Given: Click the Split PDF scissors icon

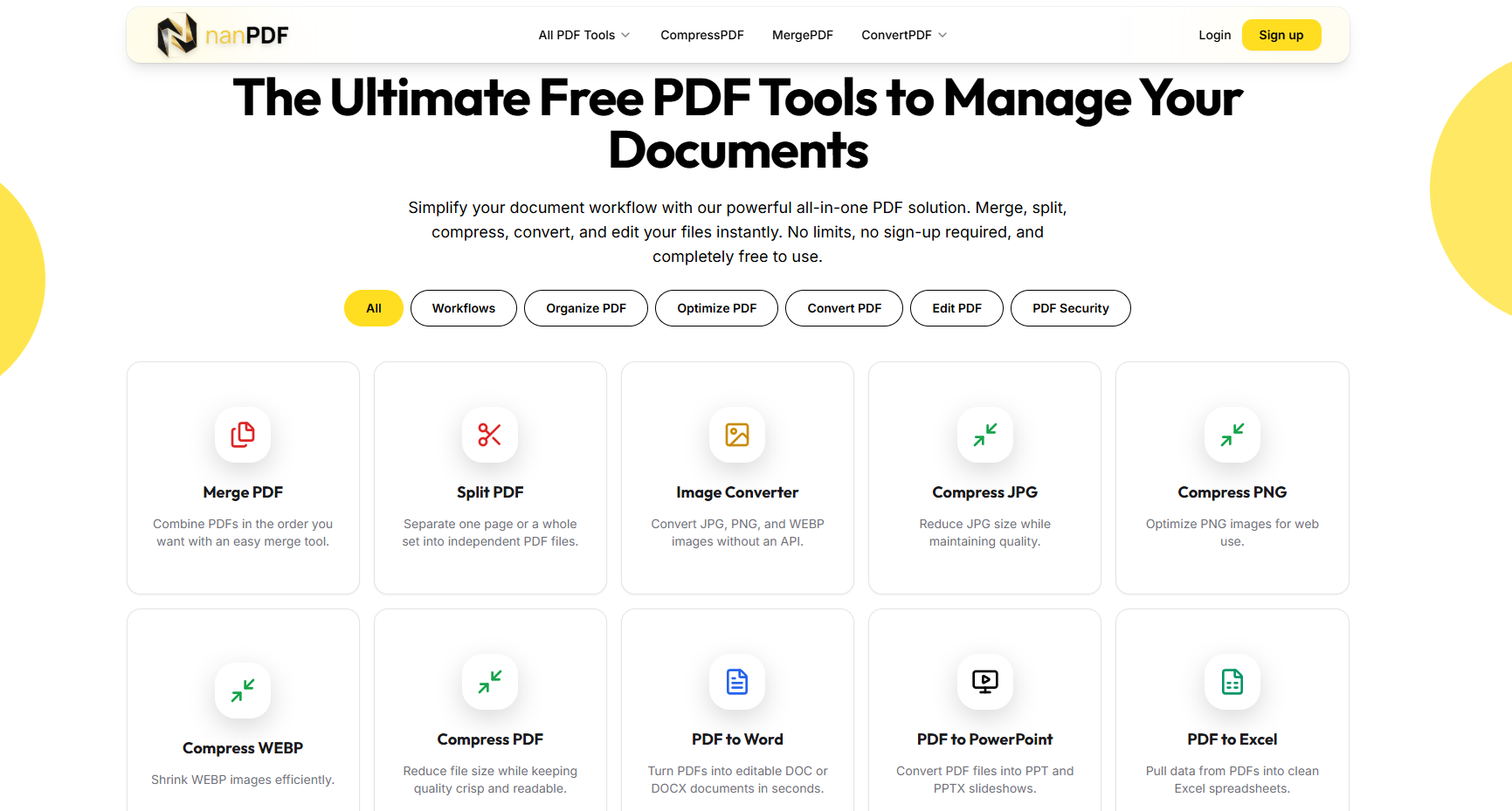Looking at the screenshot, I should (x=490, y=435).
